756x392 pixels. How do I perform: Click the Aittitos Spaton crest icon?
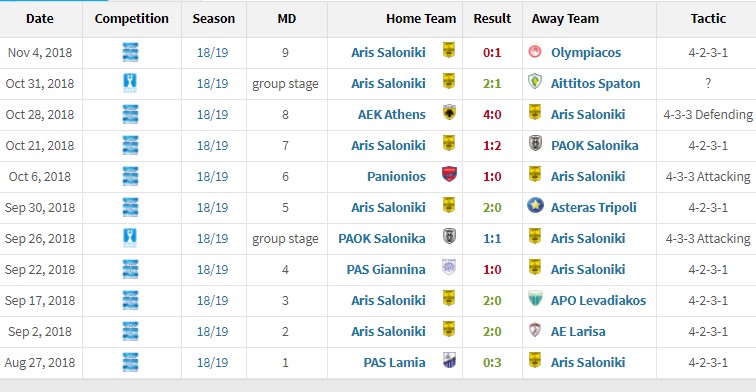[535, 82]
